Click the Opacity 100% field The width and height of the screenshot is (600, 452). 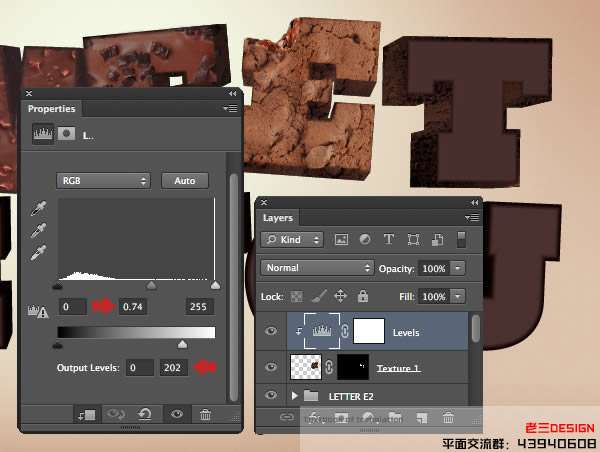(x=434, y=268)
